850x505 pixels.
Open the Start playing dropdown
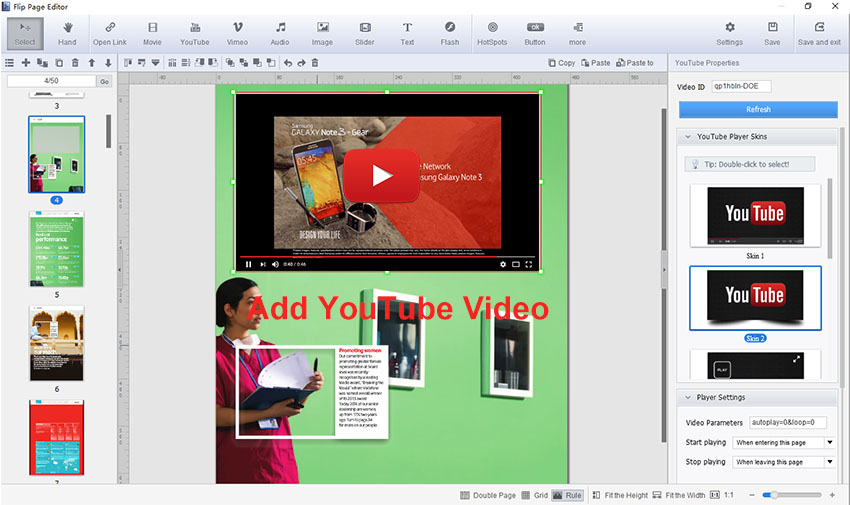[x=783, y=443]
